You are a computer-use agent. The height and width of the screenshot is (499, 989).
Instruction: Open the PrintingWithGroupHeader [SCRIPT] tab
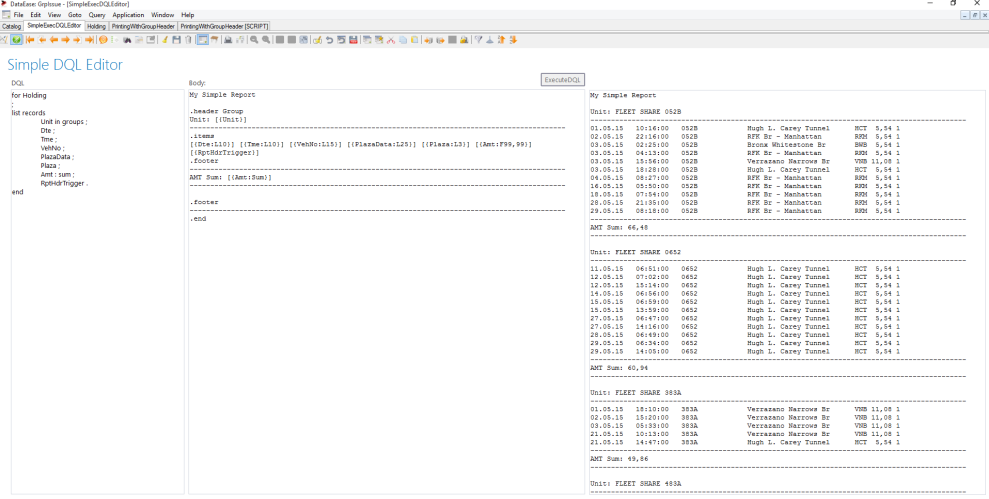(225, 26)
